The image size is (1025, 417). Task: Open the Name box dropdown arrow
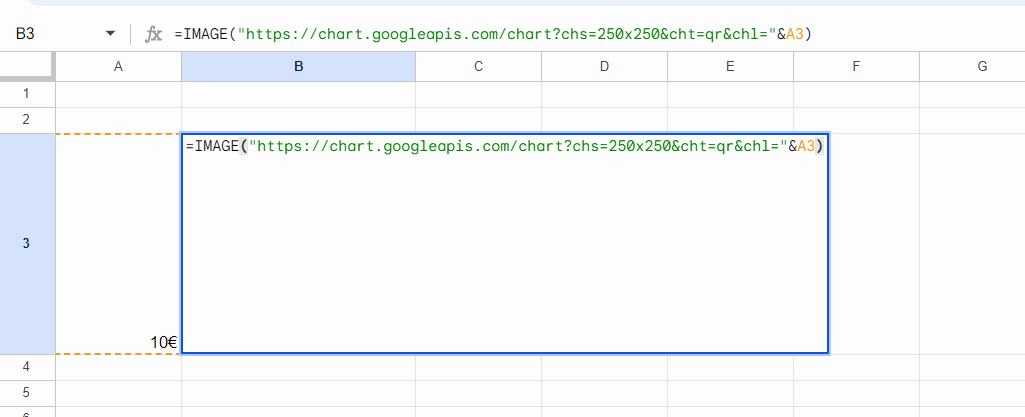(110, 35)
